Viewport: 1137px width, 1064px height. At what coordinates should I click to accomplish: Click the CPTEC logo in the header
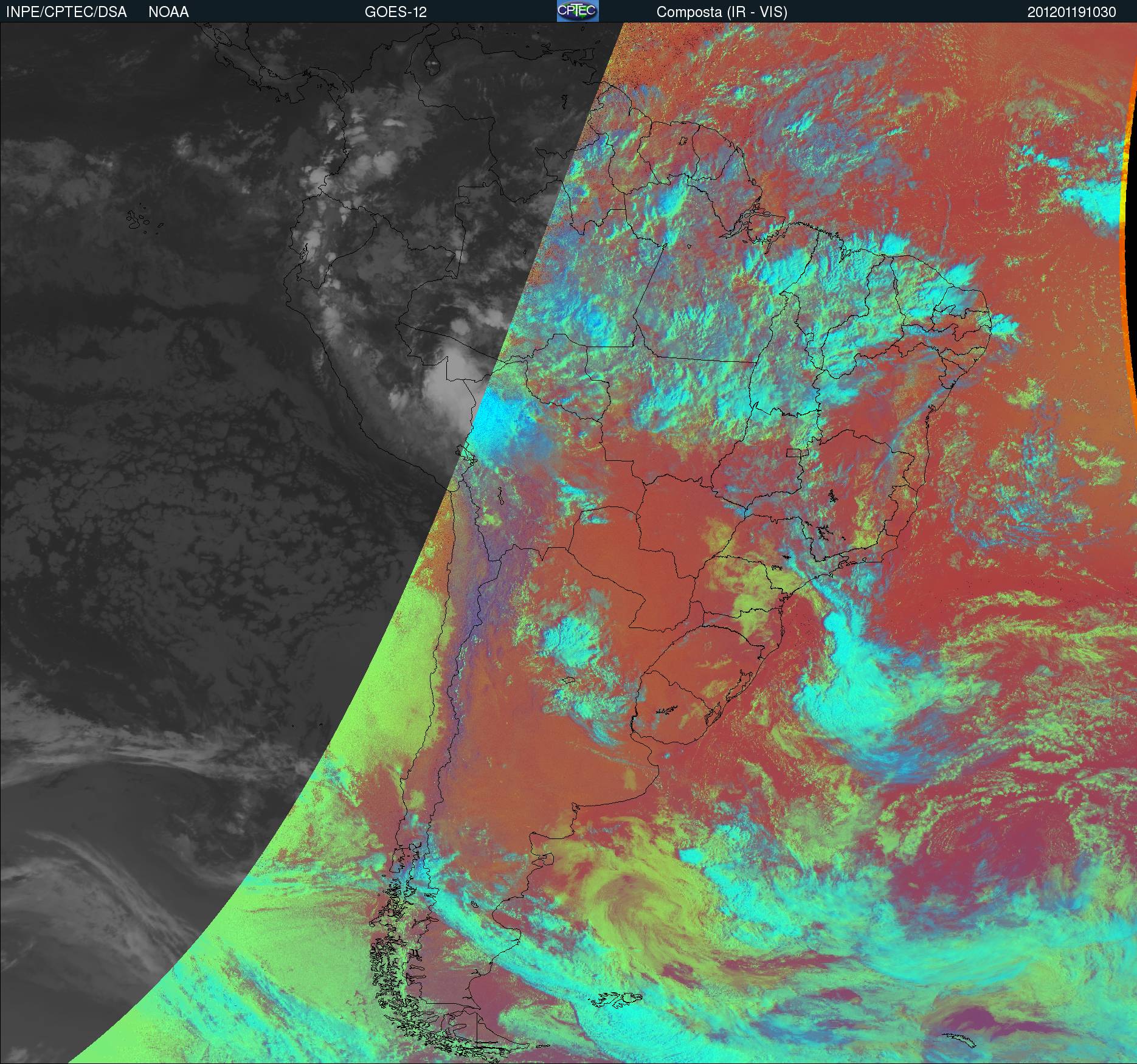coord(578,11)
